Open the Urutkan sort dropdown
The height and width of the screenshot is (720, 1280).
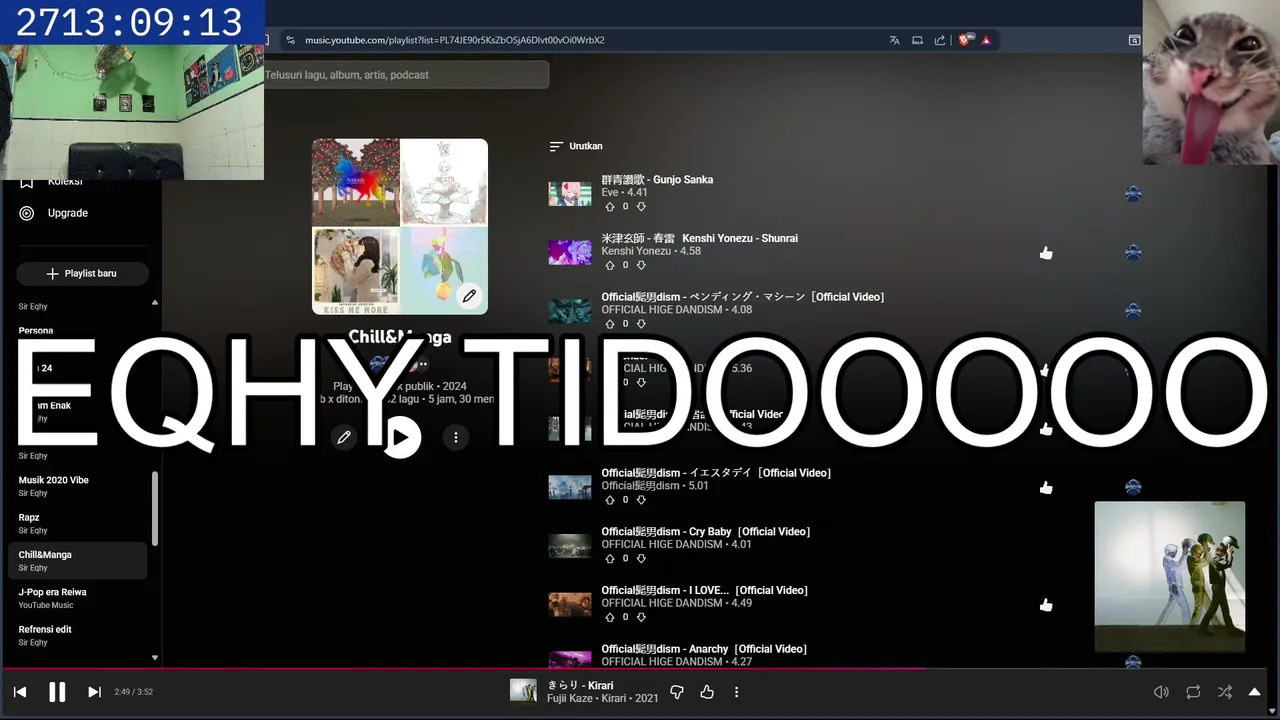(x=576, y=146)
